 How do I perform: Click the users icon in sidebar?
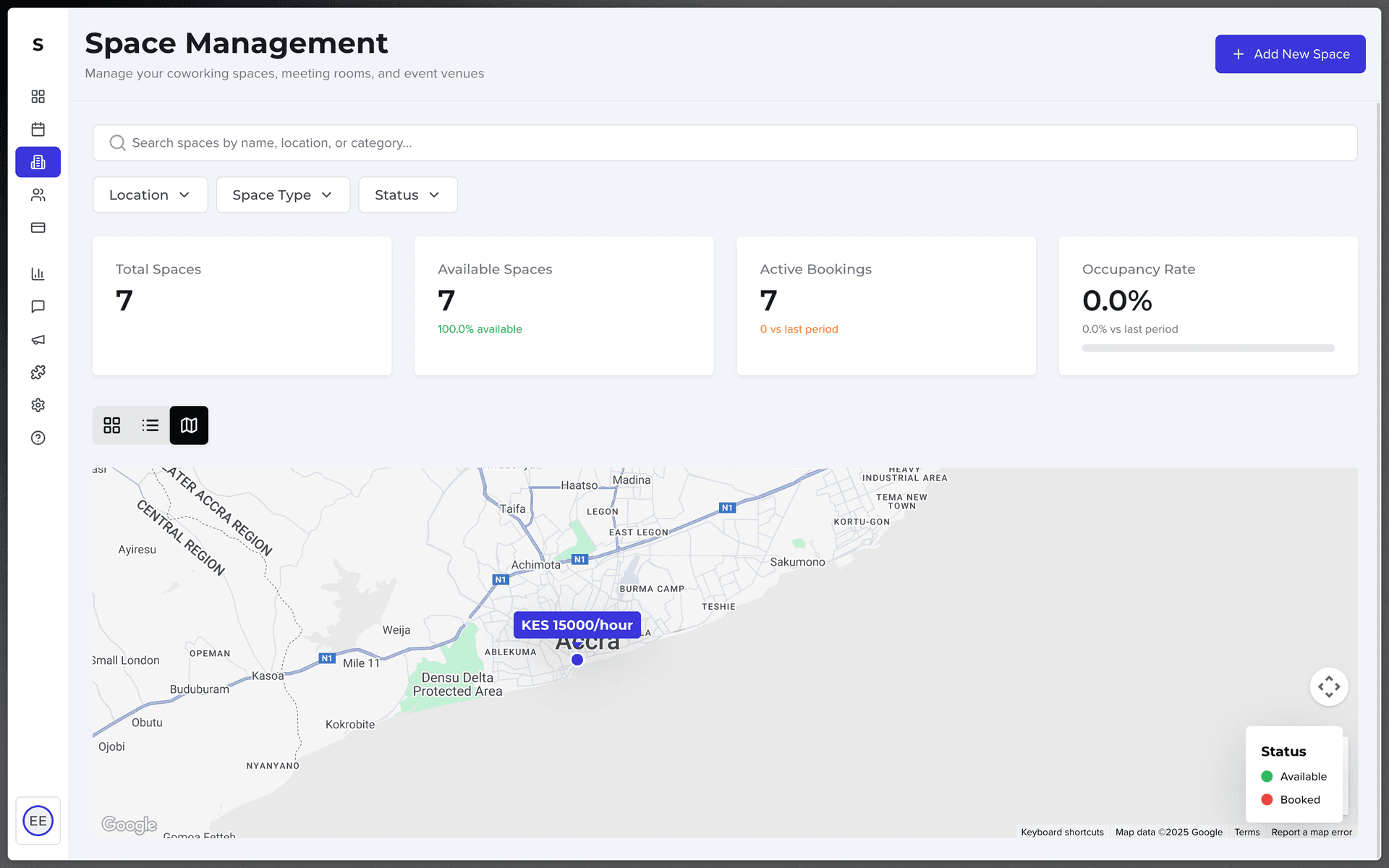[x=38, y=195]
